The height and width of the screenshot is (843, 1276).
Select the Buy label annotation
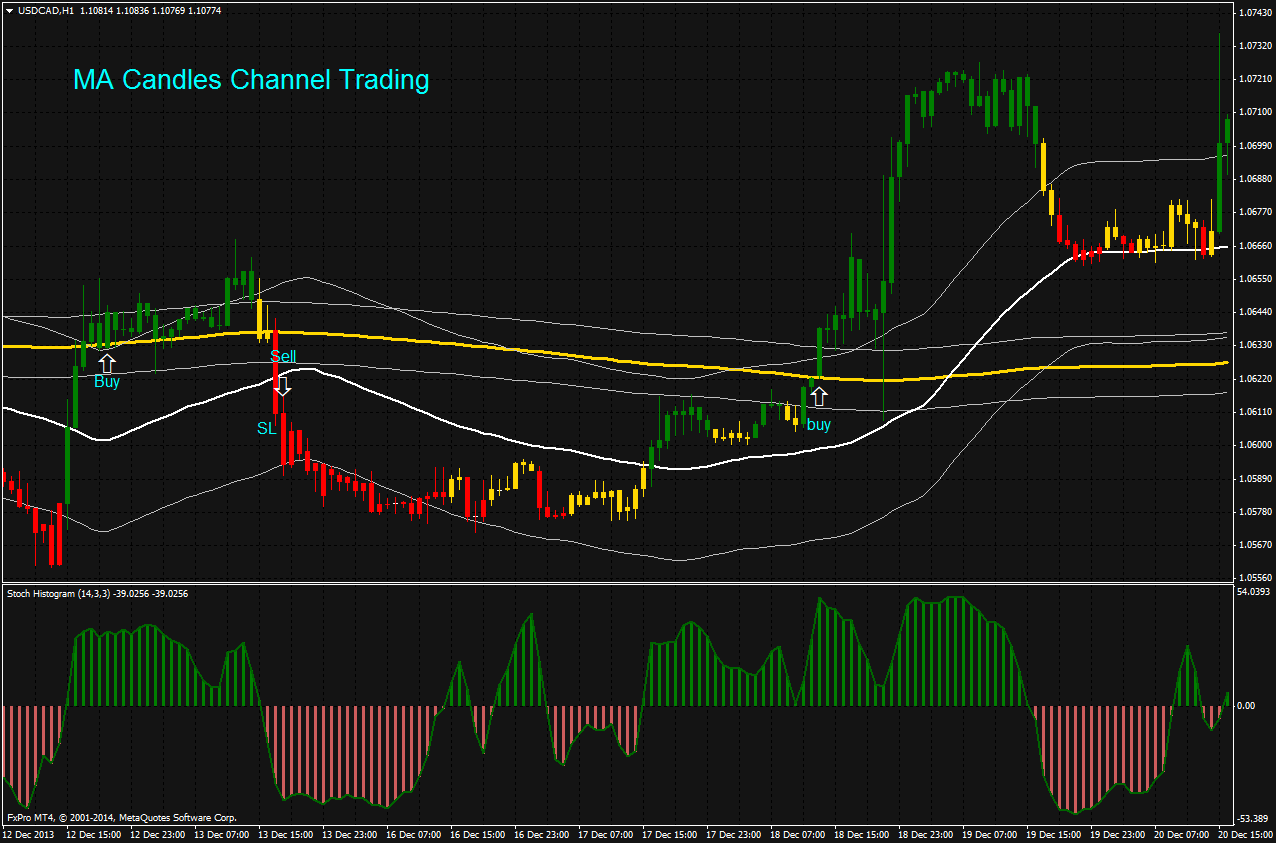pyautogui.click(x=106, y=381)
